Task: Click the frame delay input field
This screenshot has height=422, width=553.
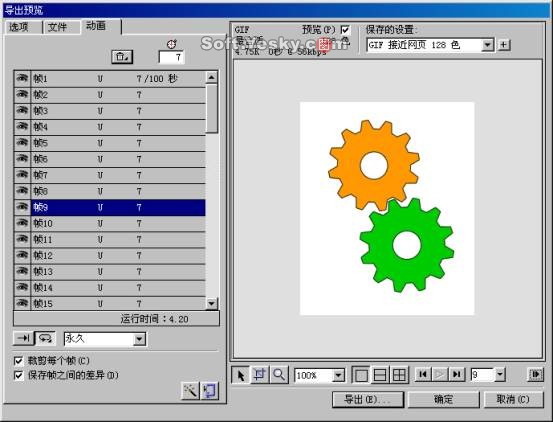Action: [171, 57]
